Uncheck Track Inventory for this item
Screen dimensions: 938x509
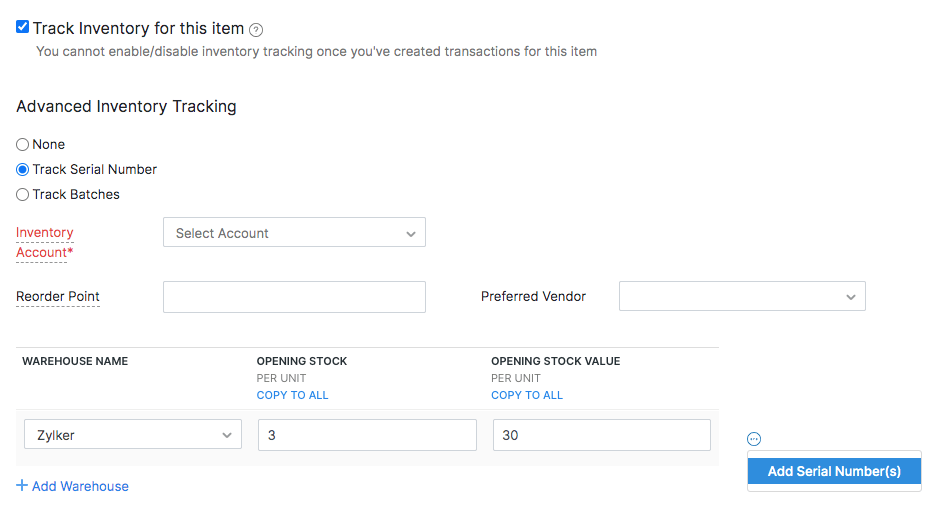23,28
